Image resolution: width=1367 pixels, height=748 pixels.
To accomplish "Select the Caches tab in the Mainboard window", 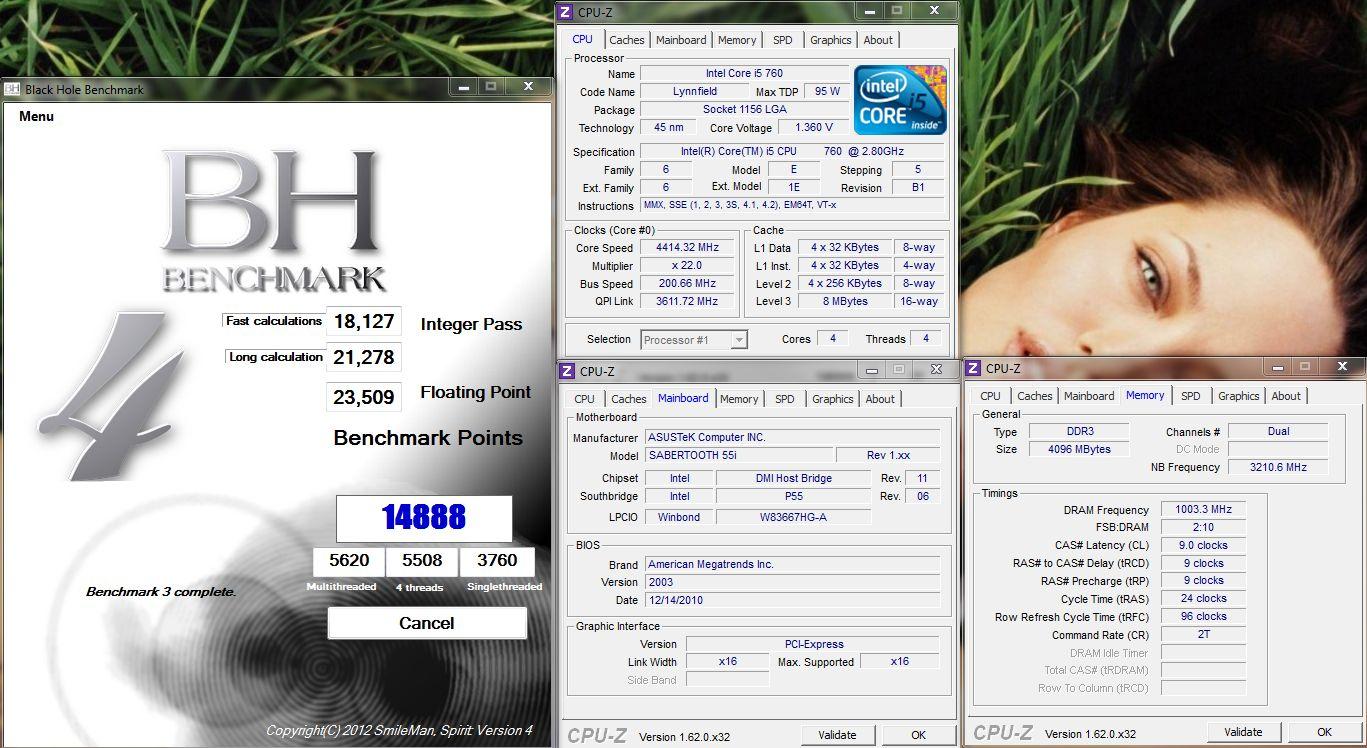I will (x=629, y=399).
